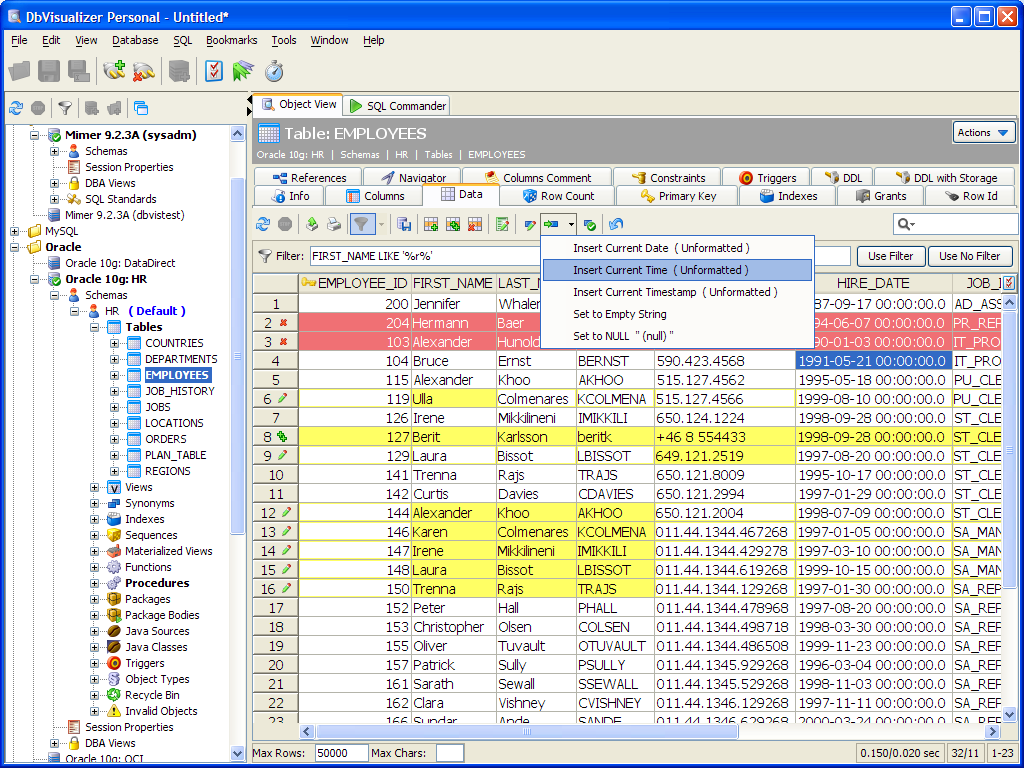Select row header number 4
The width and height of the screenshot is (1024, 768).
pyautogui.click(x=276, y=361)
